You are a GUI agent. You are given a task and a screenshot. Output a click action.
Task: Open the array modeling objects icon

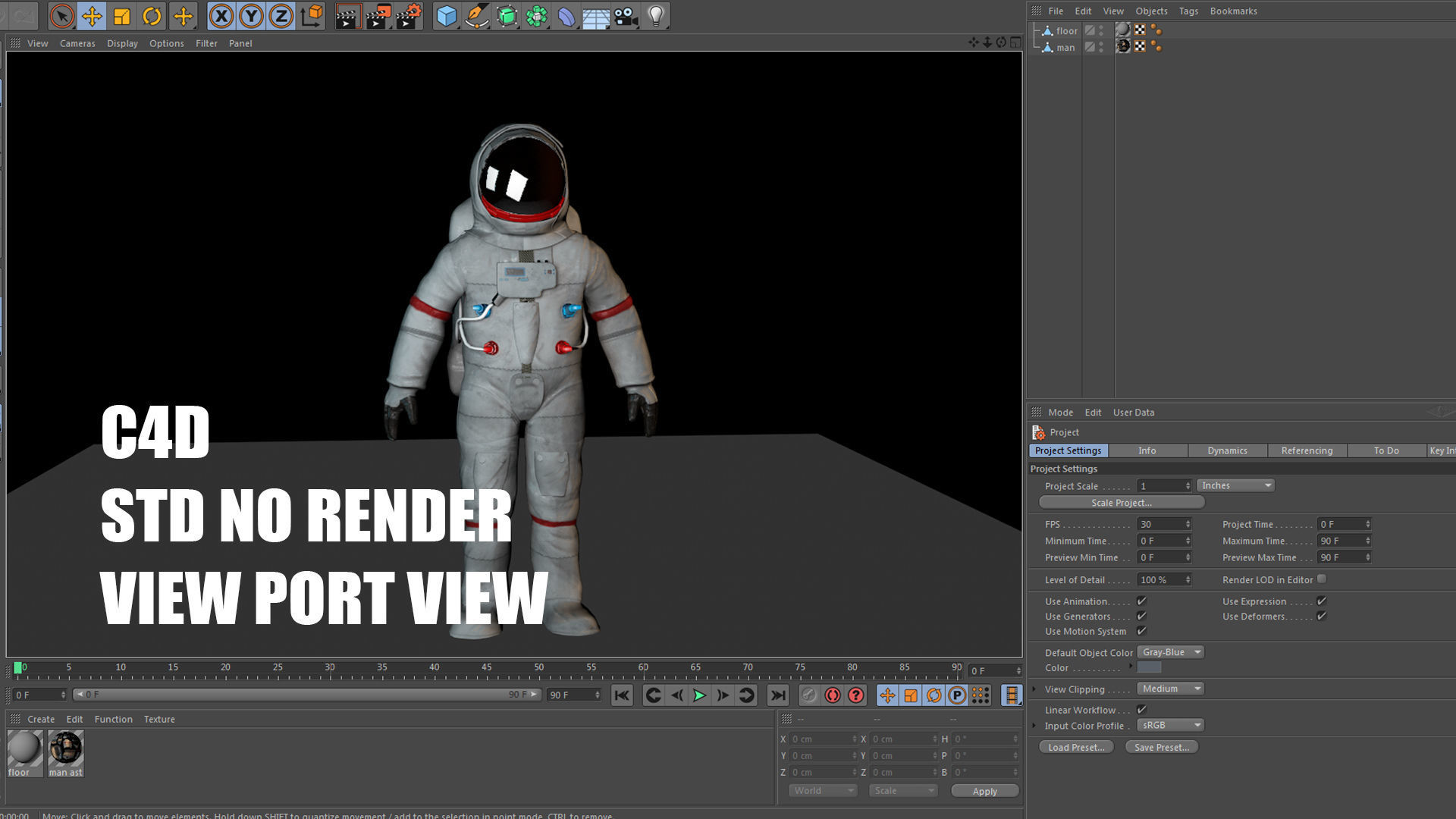click(536, 16)
